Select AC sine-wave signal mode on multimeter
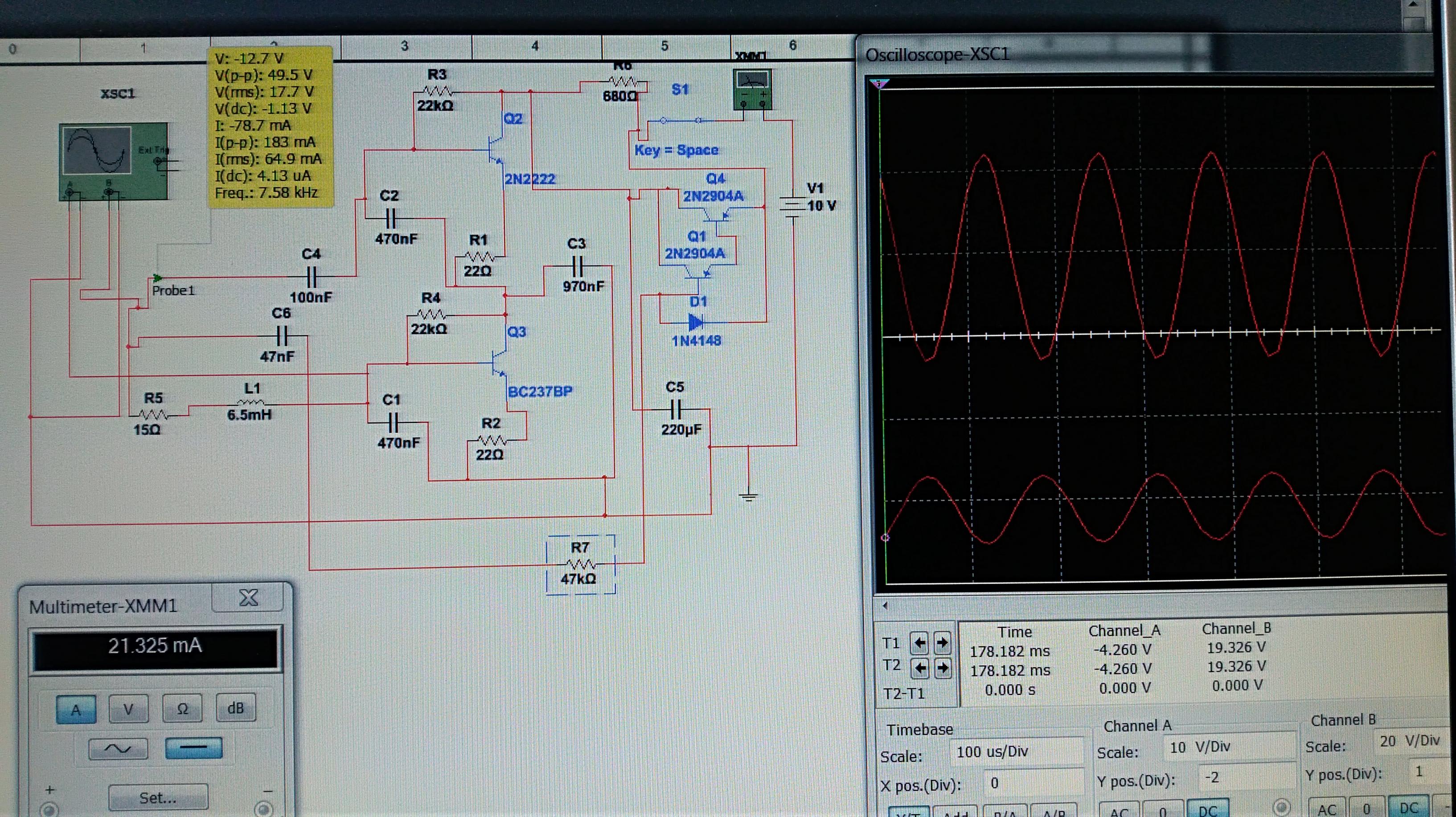1456x817 pixels. (118, 749)
